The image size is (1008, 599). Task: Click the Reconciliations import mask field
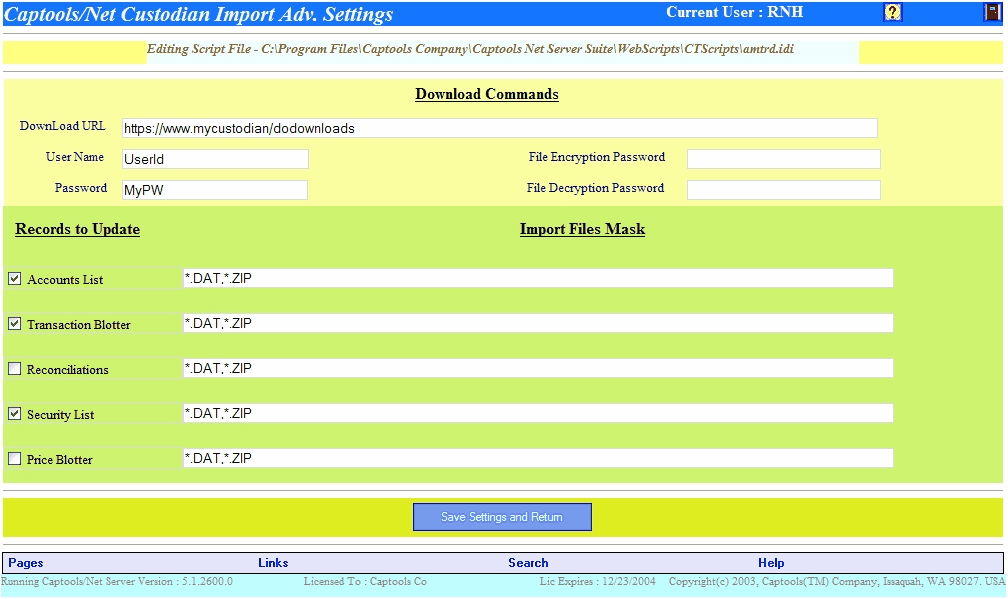click(x=537, y=368)
